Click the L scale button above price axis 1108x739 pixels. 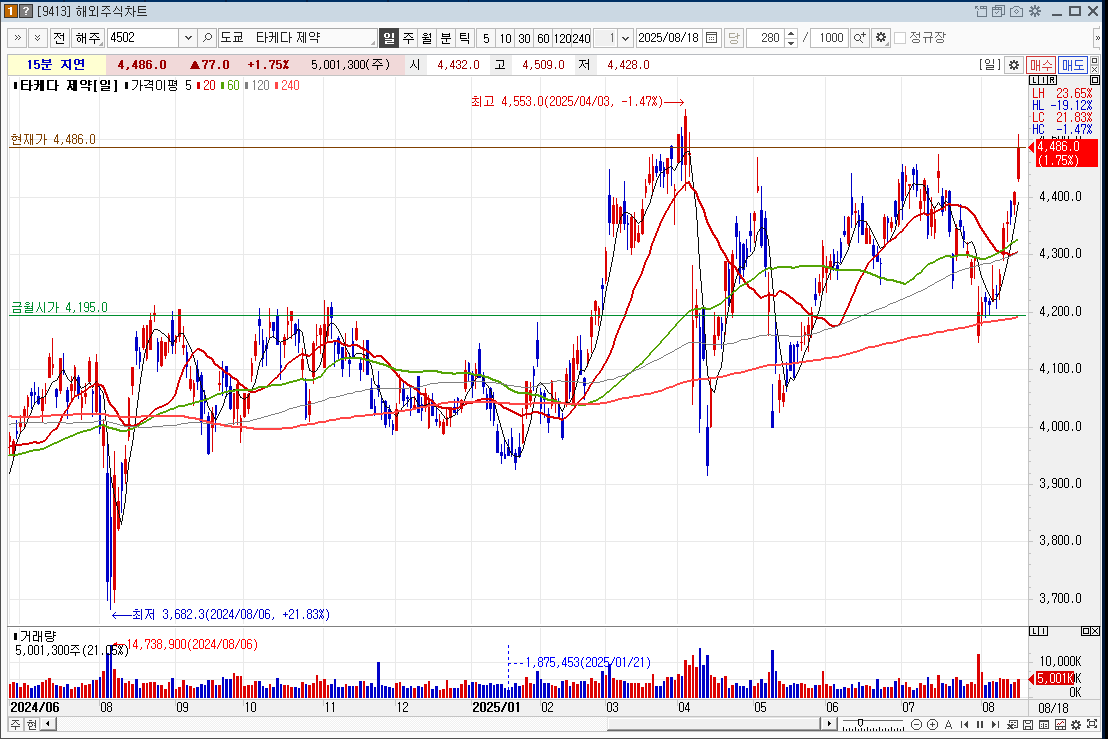pyautogui.click(x=1034, y=80)
